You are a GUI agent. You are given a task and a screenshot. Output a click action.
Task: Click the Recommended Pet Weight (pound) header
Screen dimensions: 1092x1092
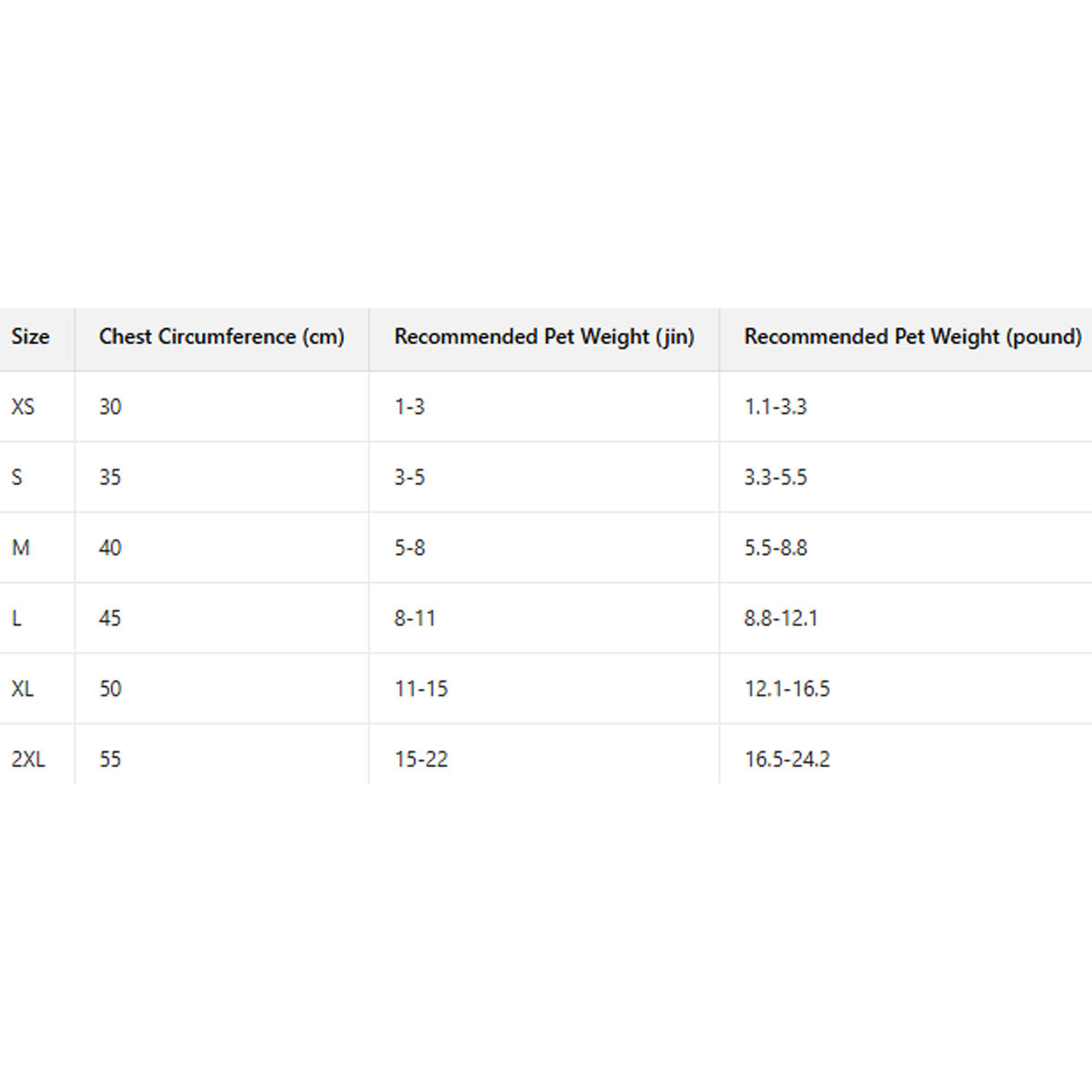[912, 337]
